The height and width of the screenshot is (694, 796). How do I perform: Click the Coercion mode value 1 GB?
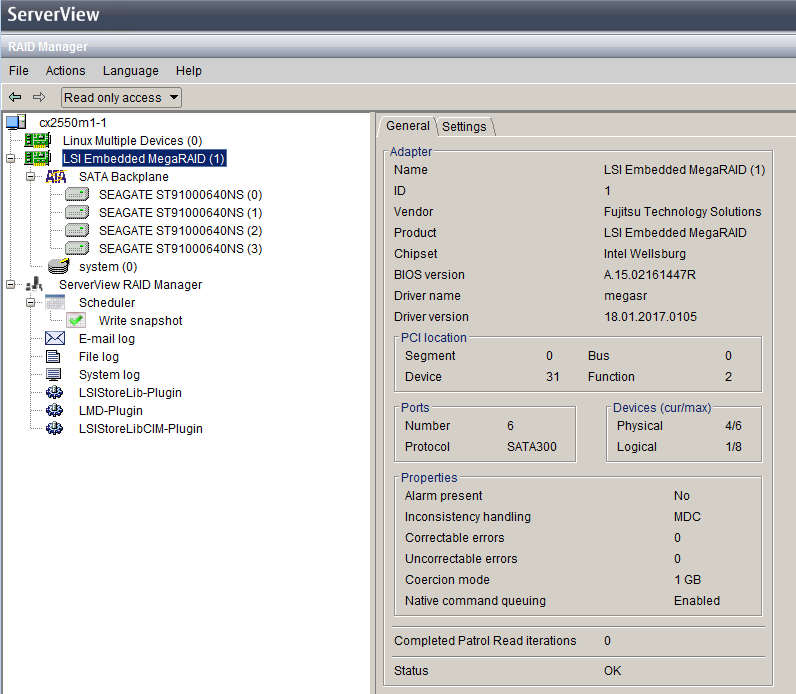[687, 580]
